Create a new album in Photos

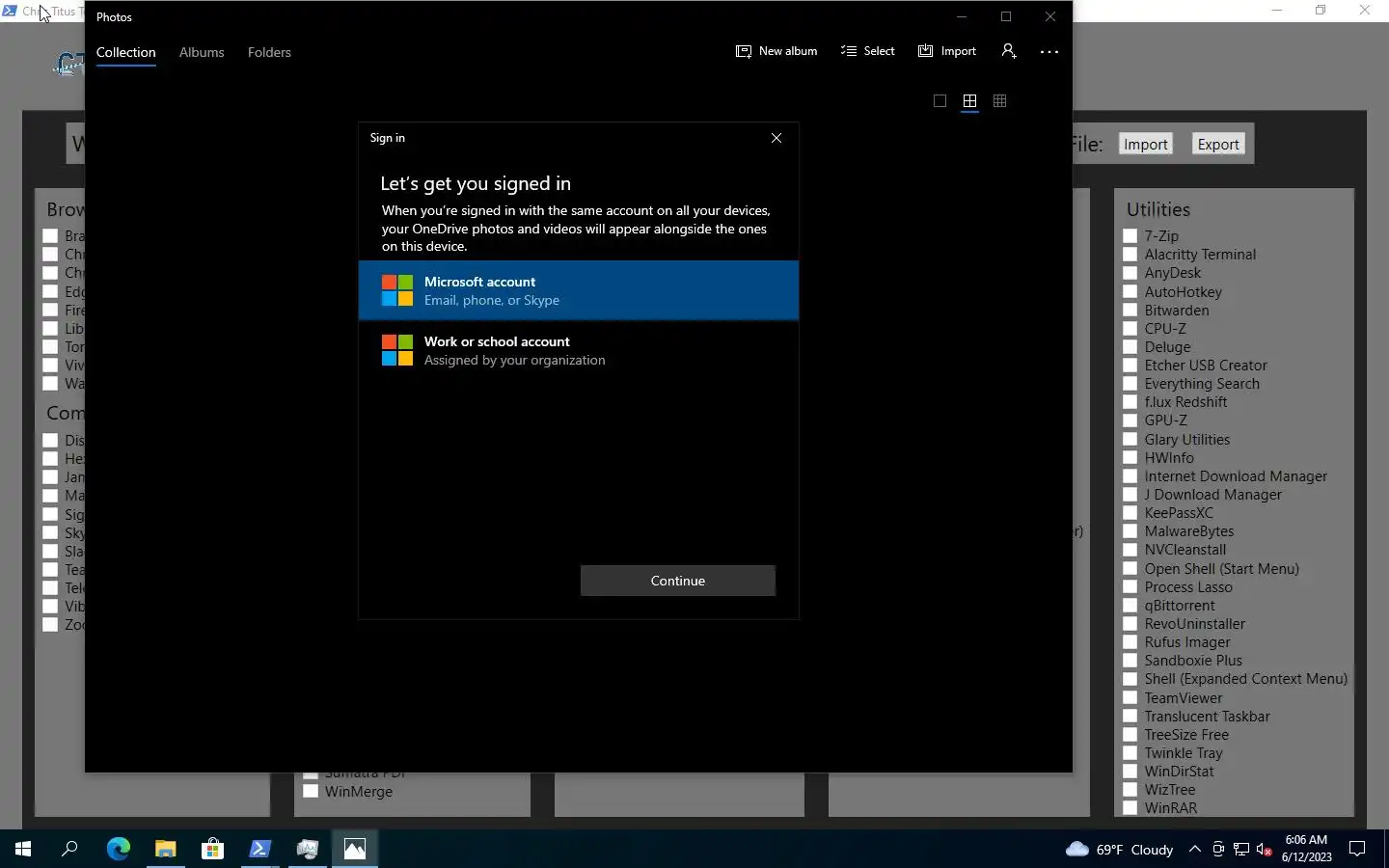(x=776, y=51)
